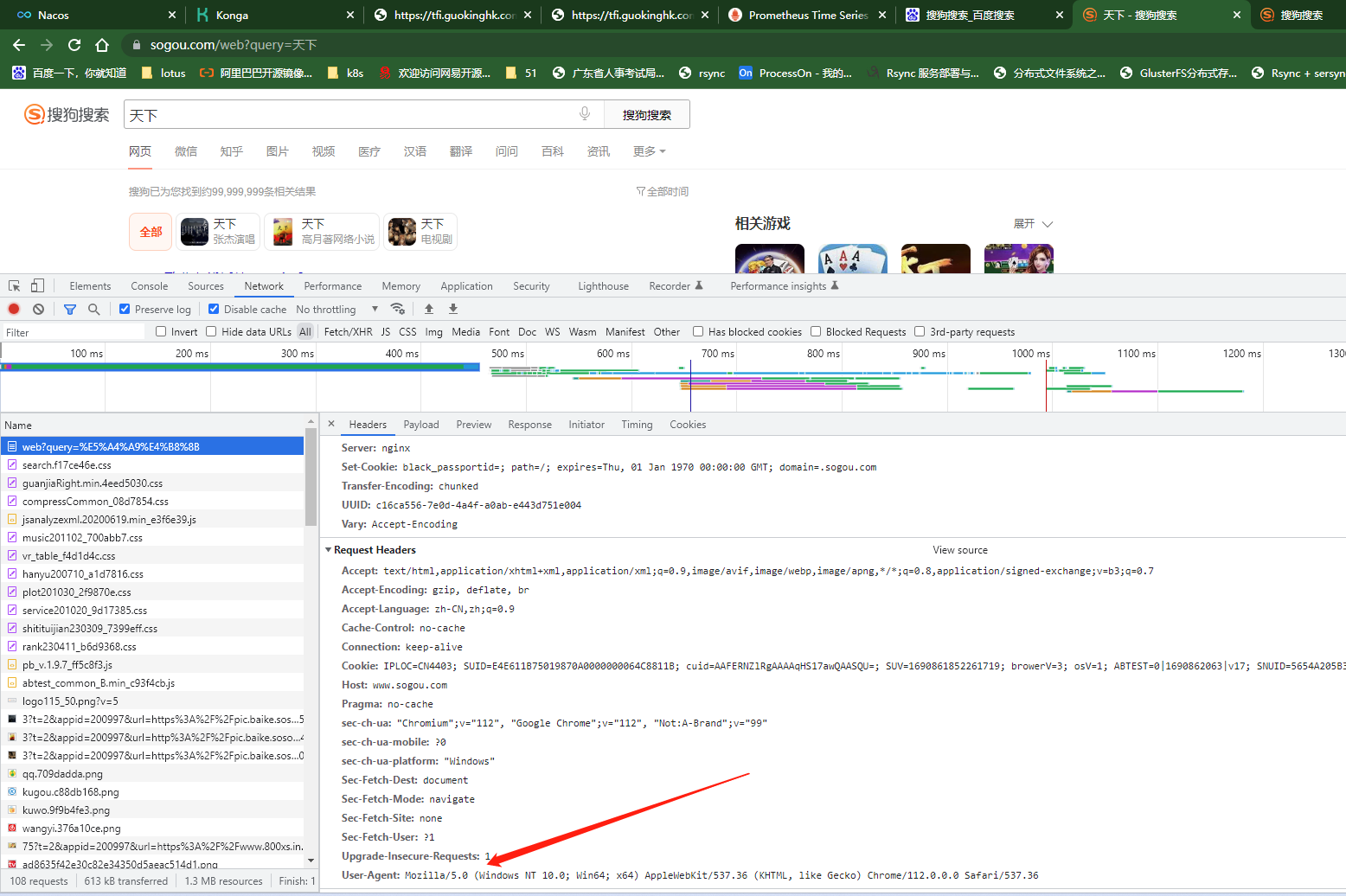This screenshot has height=896, width=1346.
Task: Select the 图片 search category
Action: [278, 151]
